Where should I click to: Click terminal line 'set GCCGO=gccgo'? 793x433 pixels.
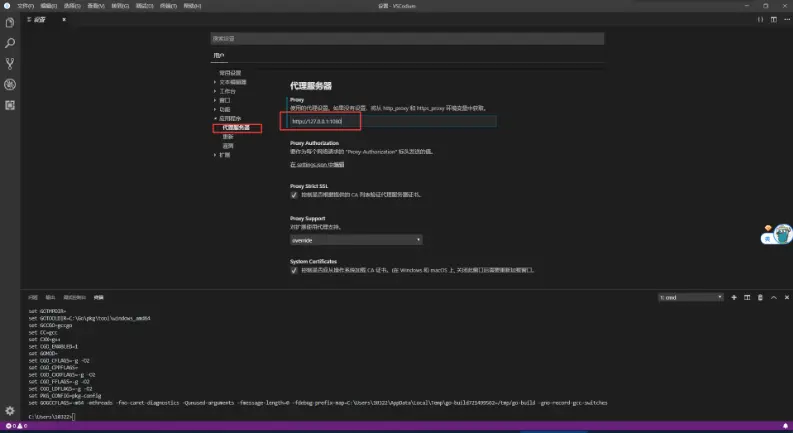(50, 325)
